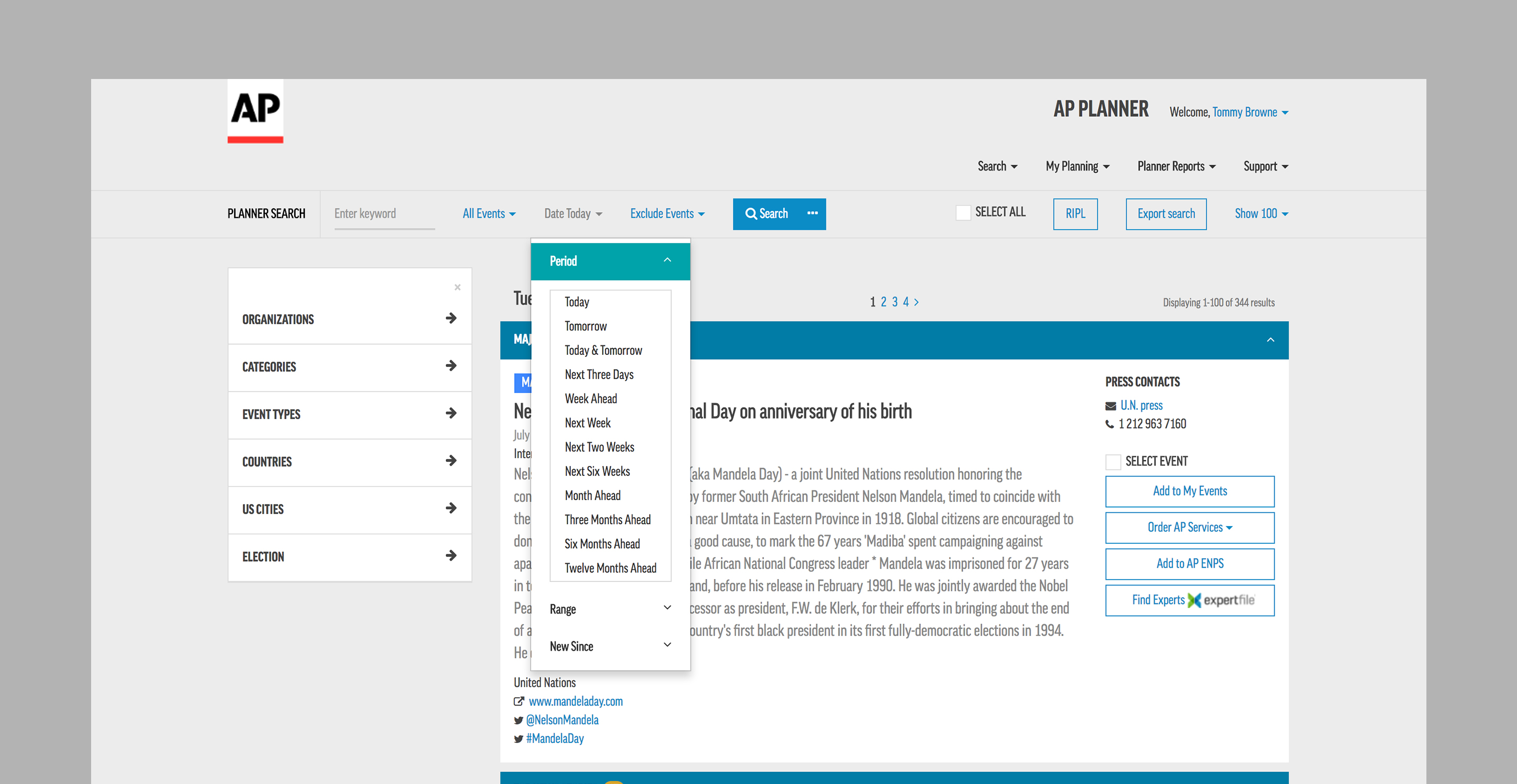The height and width of the screenshot is (784, 1517).
Task: Choose Next Week period
Action: tap(587, 423)
